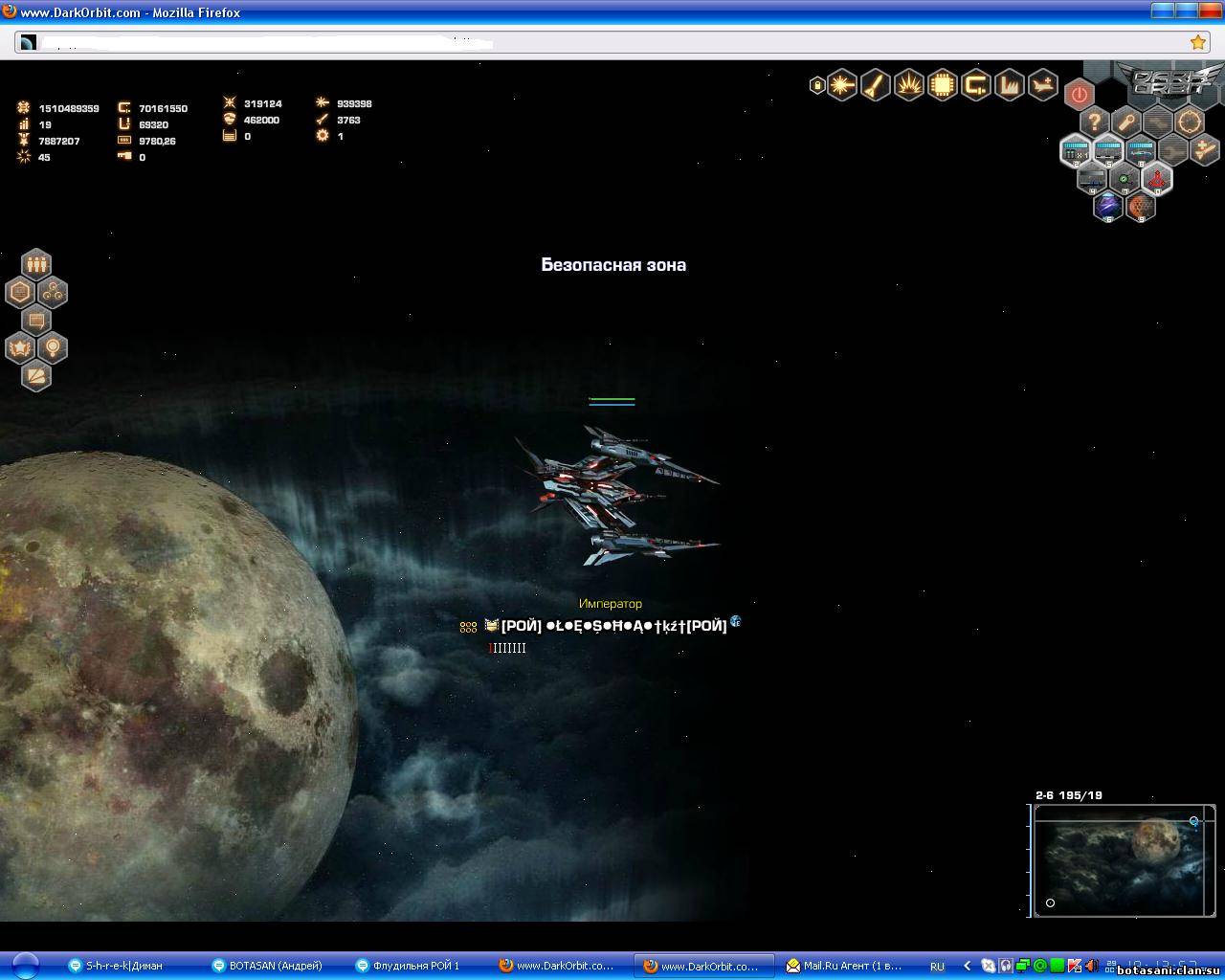Click the plus-minus ship configuration hexagon
Image resolution: width=1225 pixels, height=980 pixels.
(1205, 149)
